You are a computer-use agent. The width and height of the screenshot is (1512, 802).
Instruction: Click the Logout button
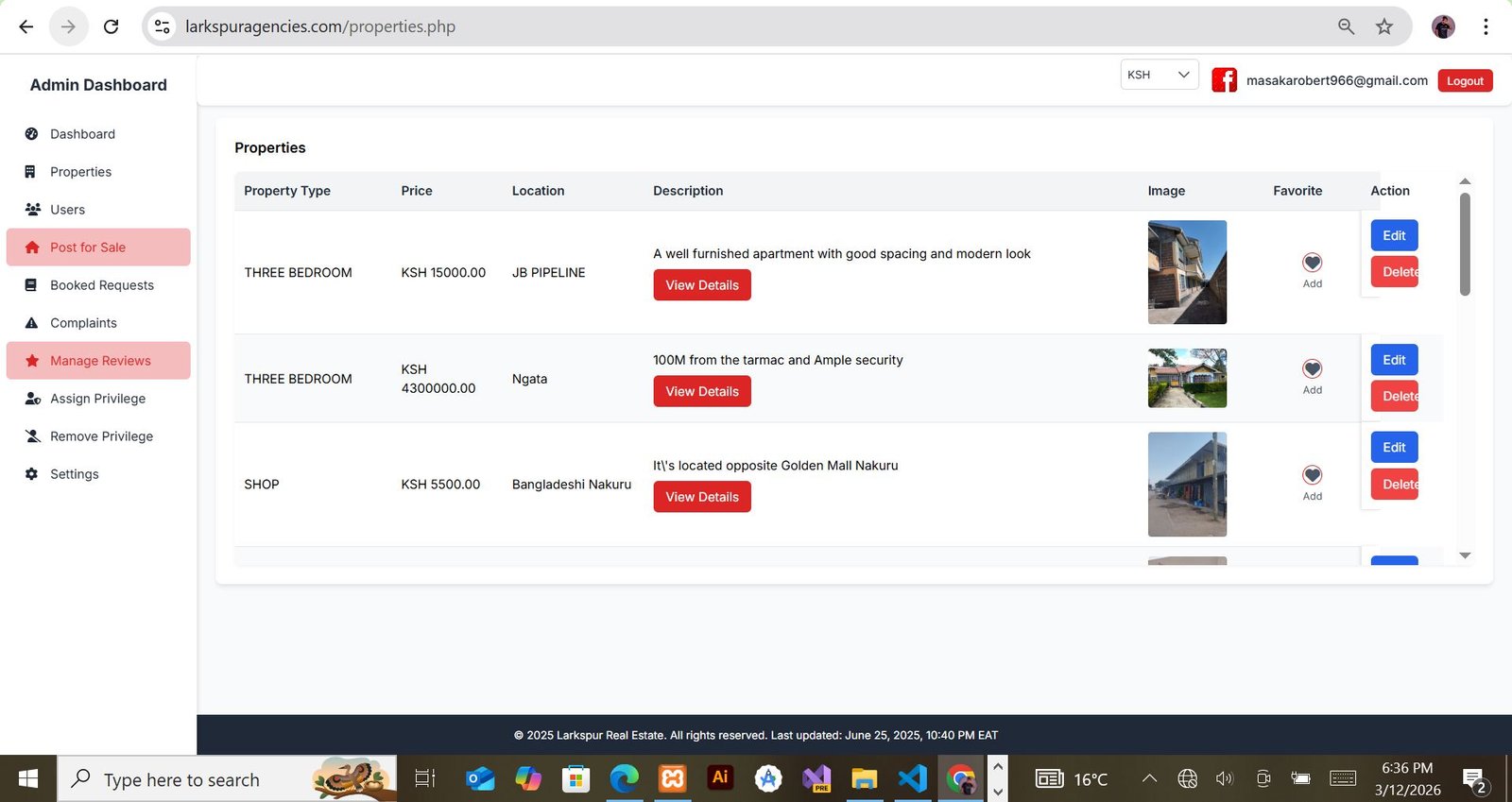pos(1465,81)
